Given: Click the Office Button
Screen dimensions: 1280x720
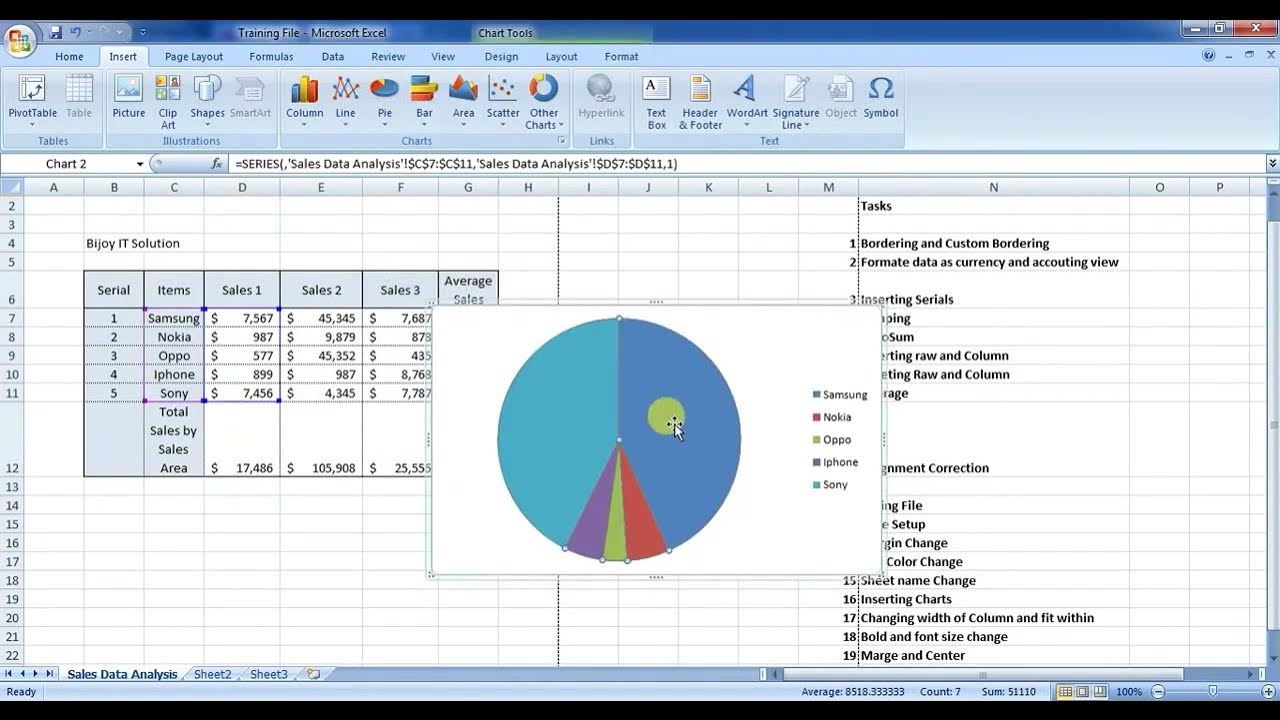Looking at the screenshot, I should coord(20,41).
